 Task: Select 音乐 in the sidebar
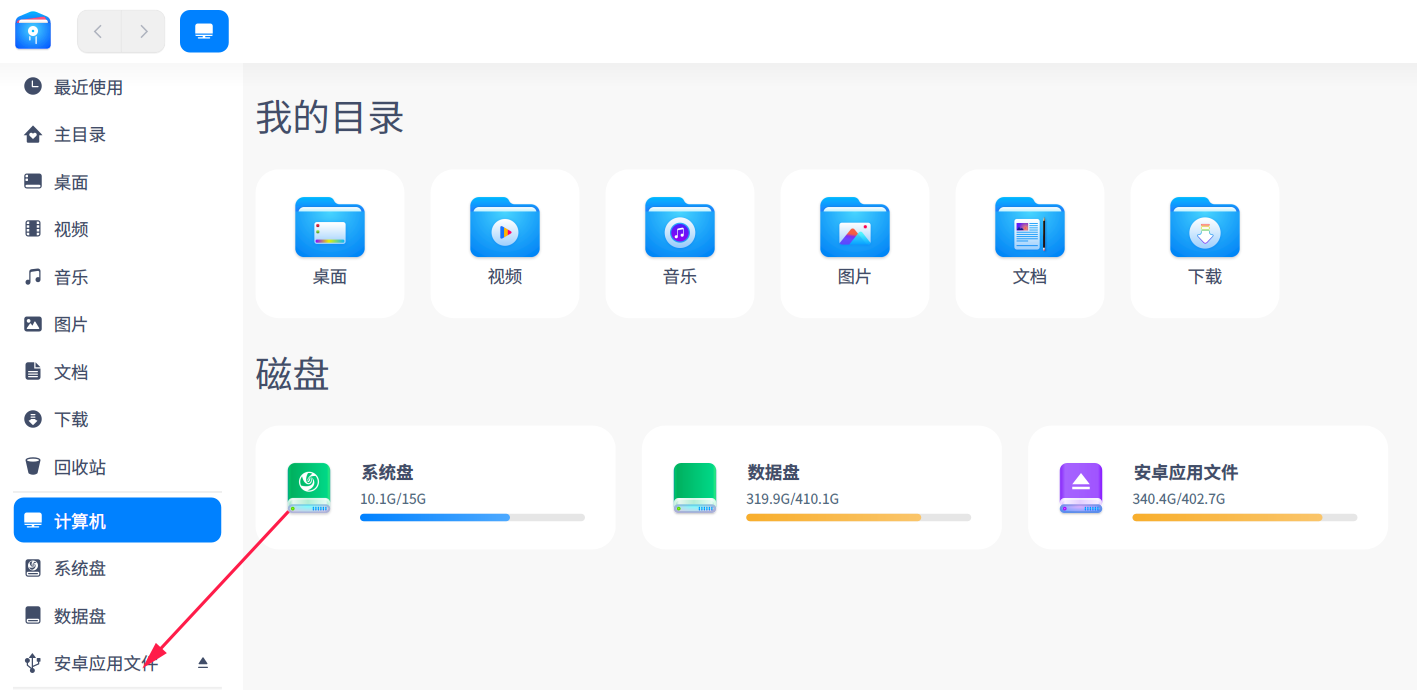pyautogui.click(x=118, y=277)
